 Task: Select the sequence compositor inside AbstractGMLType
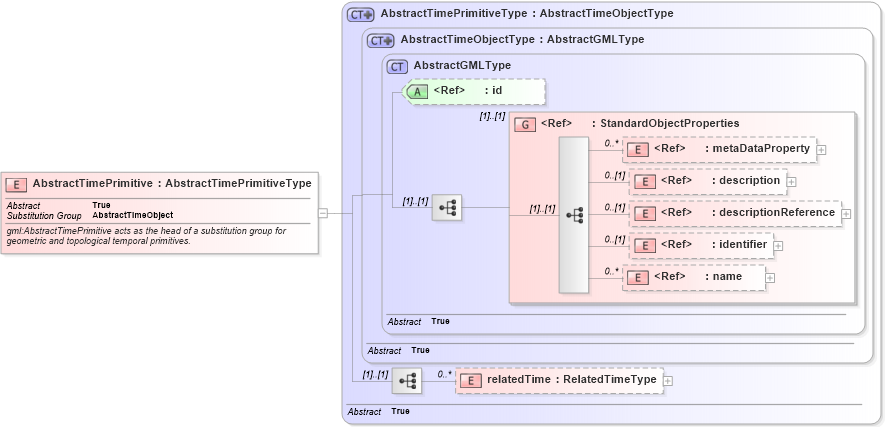click(x=447, y=208)
